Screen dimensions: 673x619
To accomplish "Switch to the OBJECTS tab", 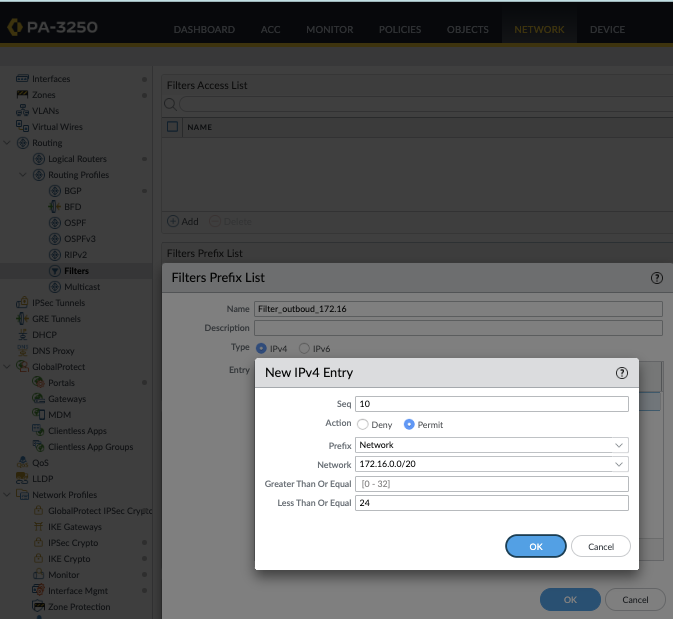I will click(468, 30).
